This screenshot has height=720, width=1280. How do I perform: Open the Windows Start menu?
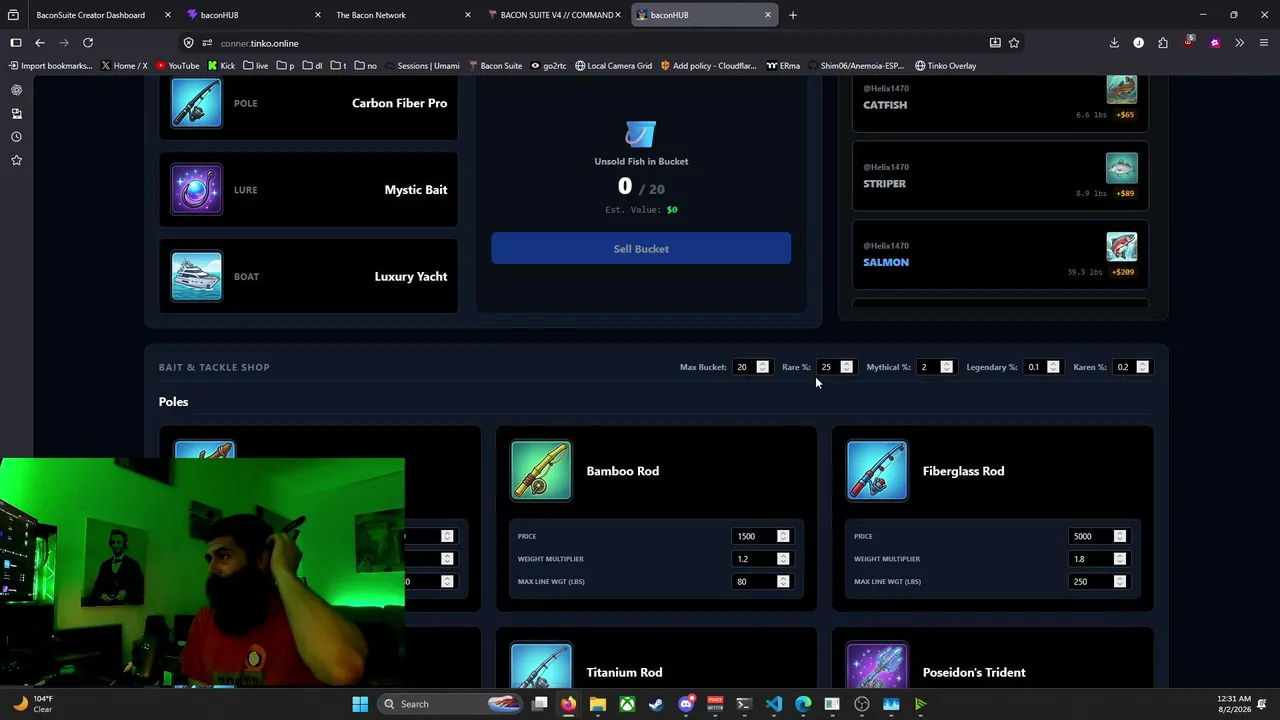[x=360, y=704]
